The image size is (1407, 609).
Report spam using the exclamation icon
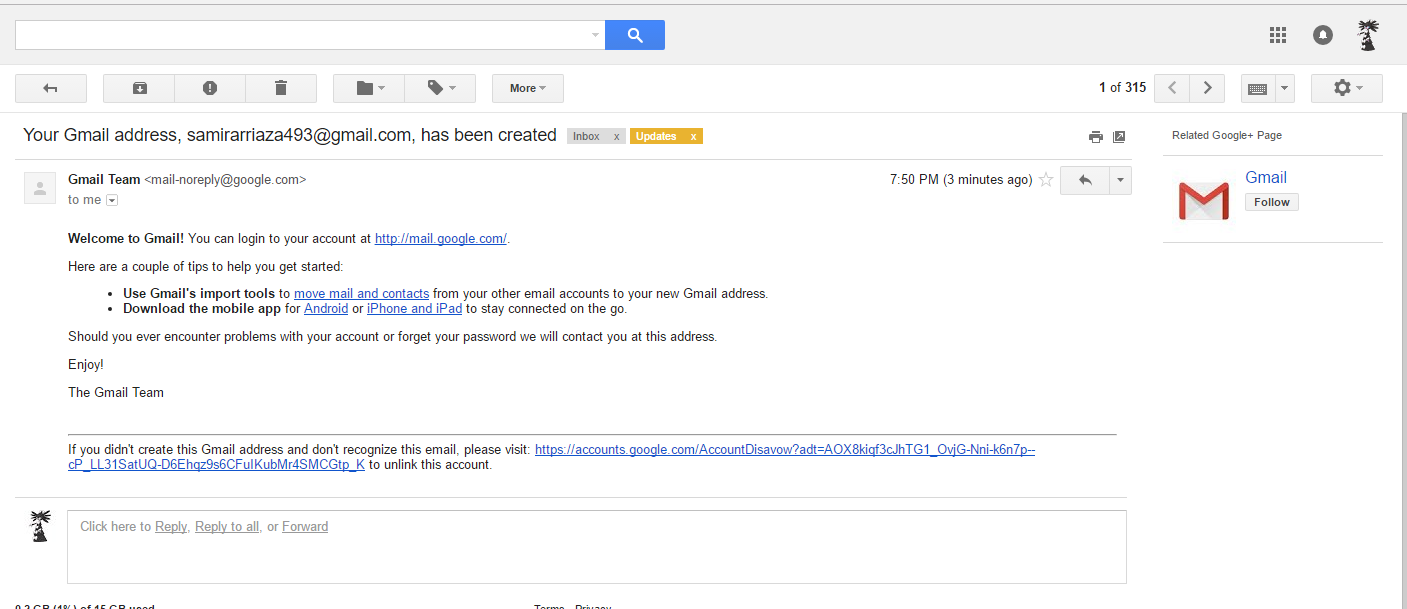[210, 88]
